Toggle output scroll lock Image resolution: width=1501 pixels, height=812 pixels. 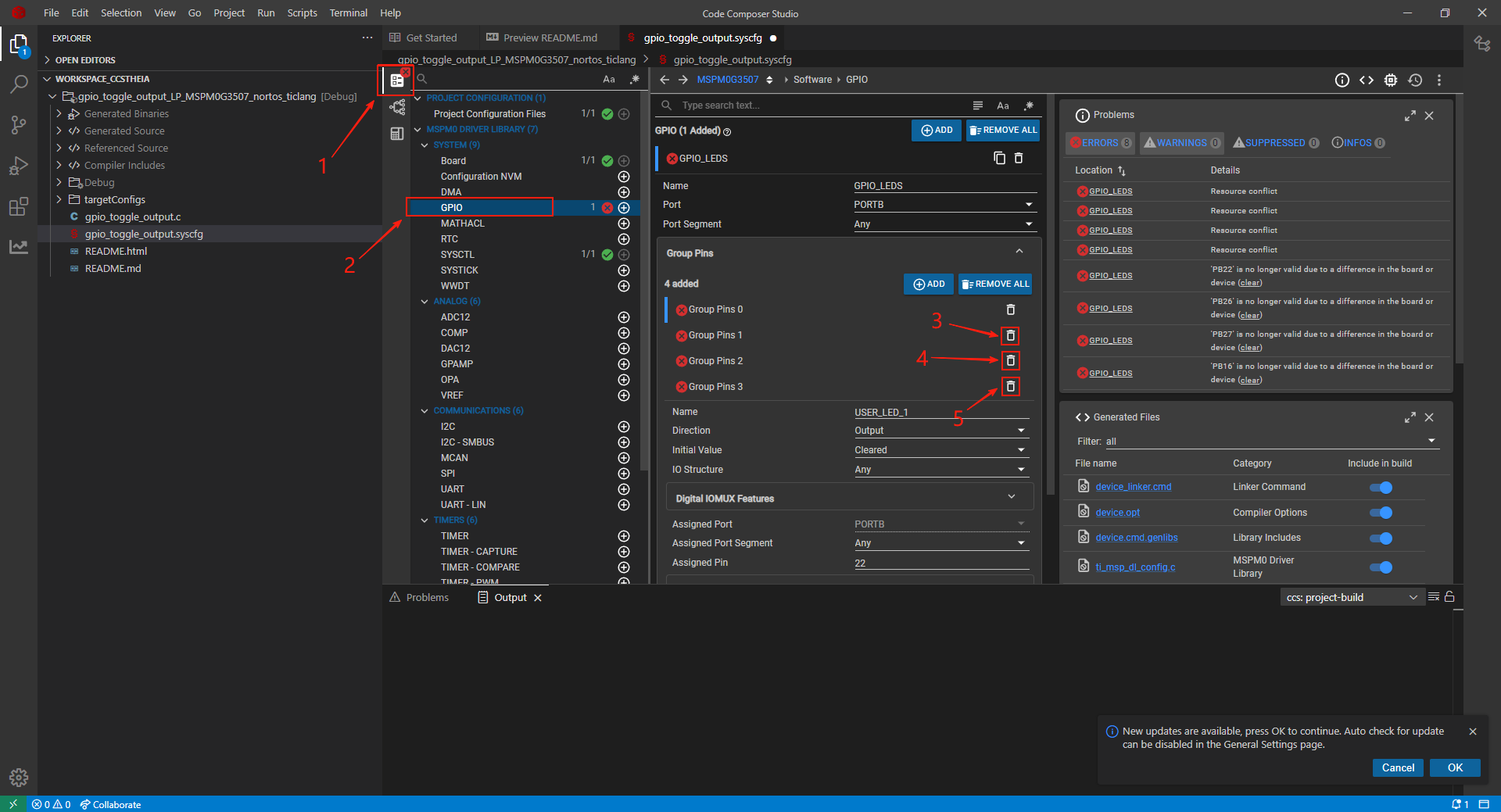(x=1449, y=597)
